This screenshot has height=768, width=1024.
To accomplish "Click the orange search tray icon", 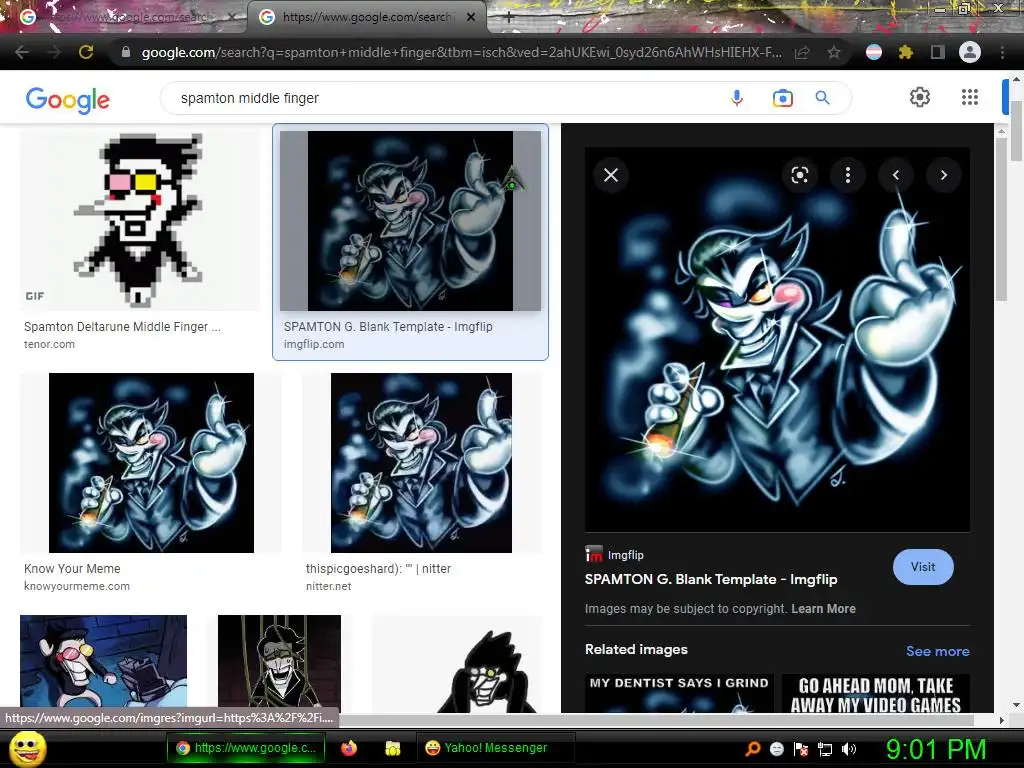I will click(x=752, y=749).
